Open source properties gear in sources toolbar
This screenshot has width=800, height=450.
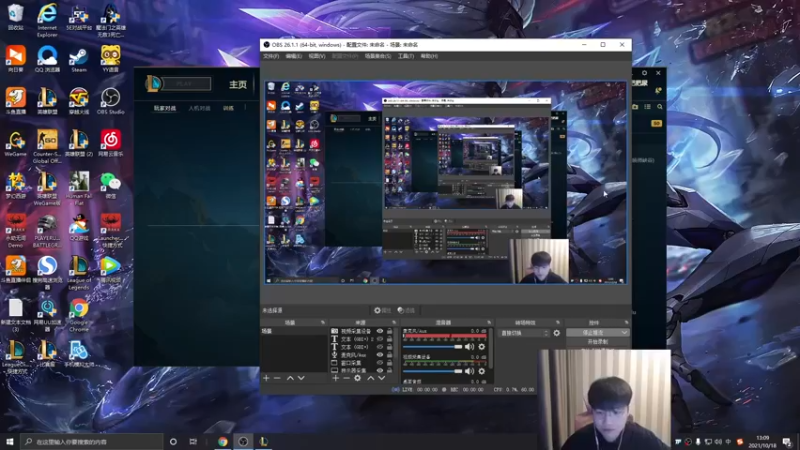click(x=358, y=378)
